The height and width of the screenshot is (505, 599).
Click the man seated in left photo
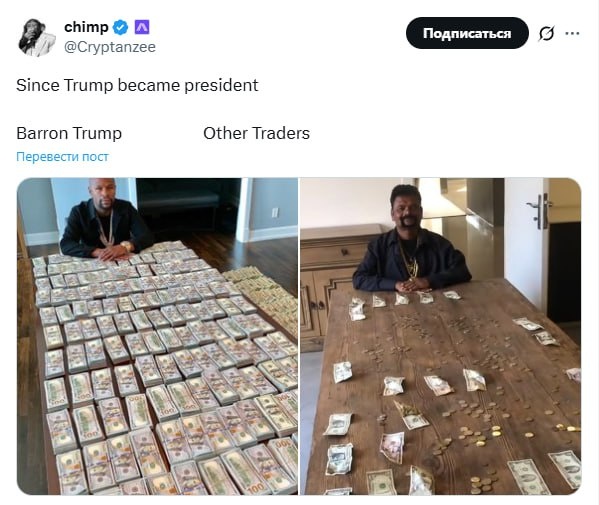tap(105, 220)
